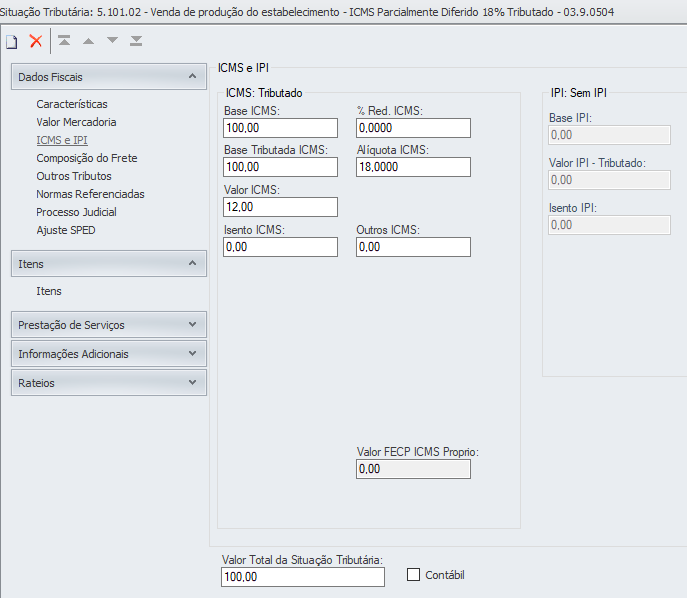Click the Base ICMS input field

coord(280,128)
